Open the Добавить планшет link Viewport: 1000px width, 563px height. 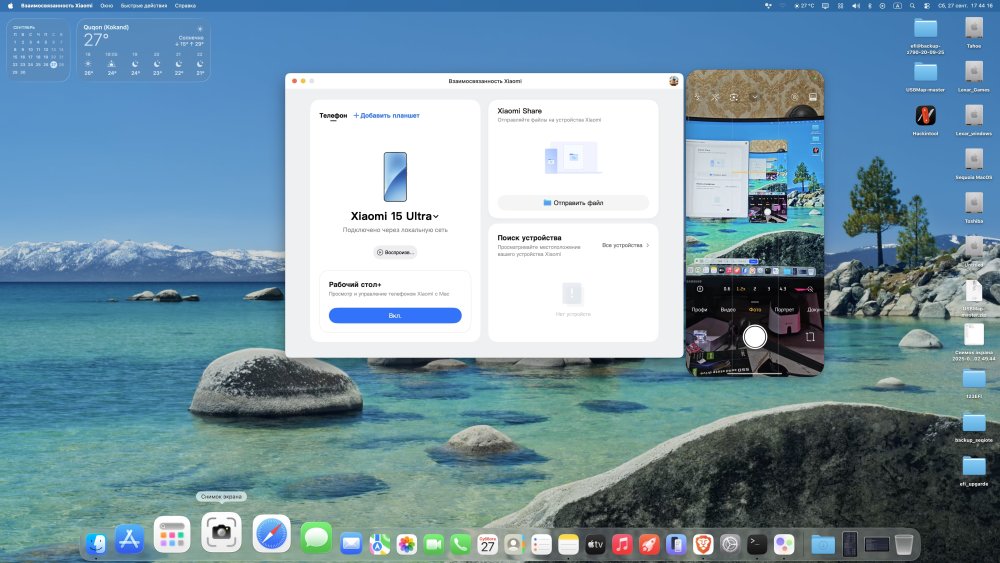click(386, 115)
